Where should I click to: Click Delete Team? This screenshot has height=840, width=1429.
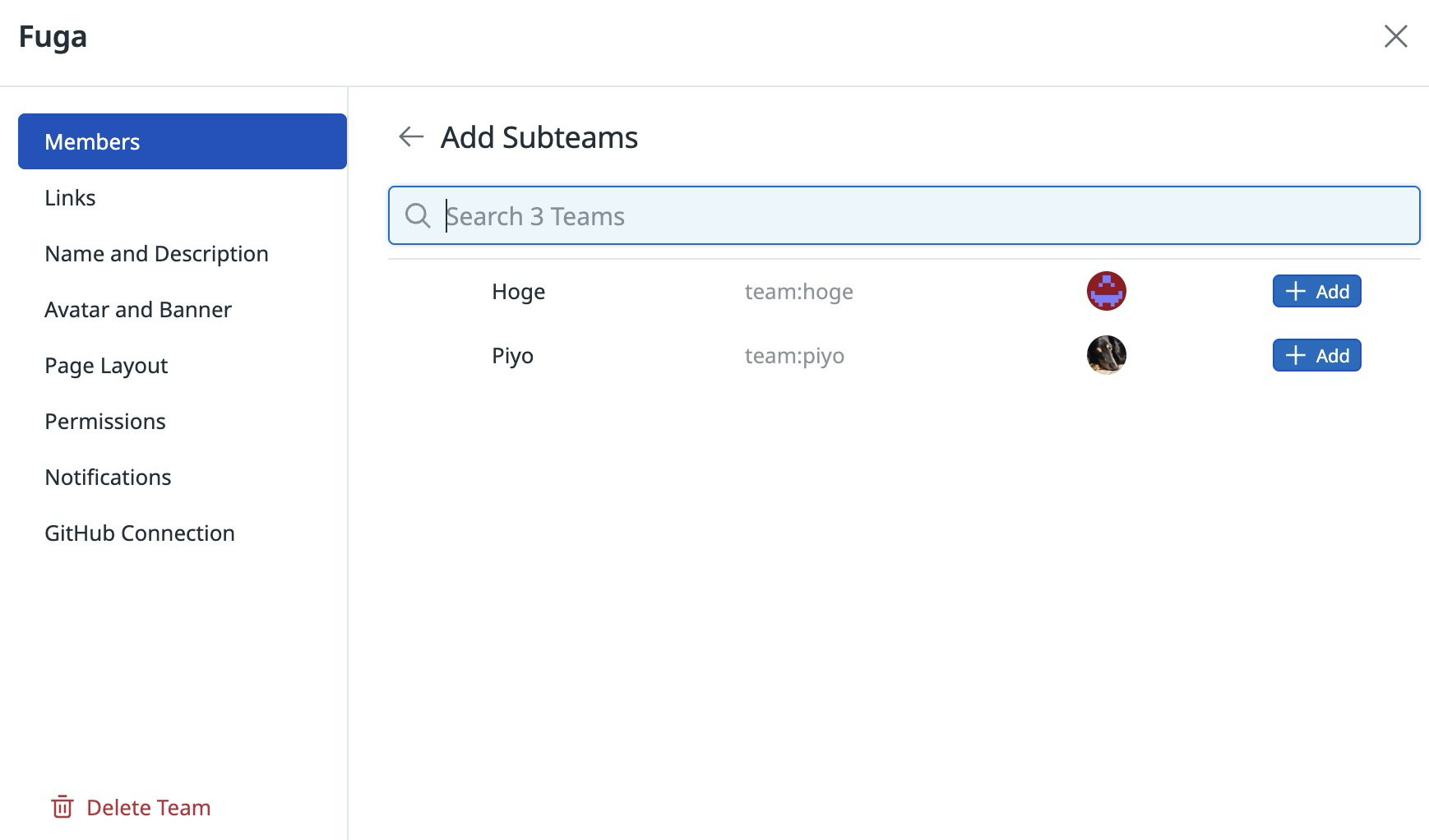coord(149,807)
